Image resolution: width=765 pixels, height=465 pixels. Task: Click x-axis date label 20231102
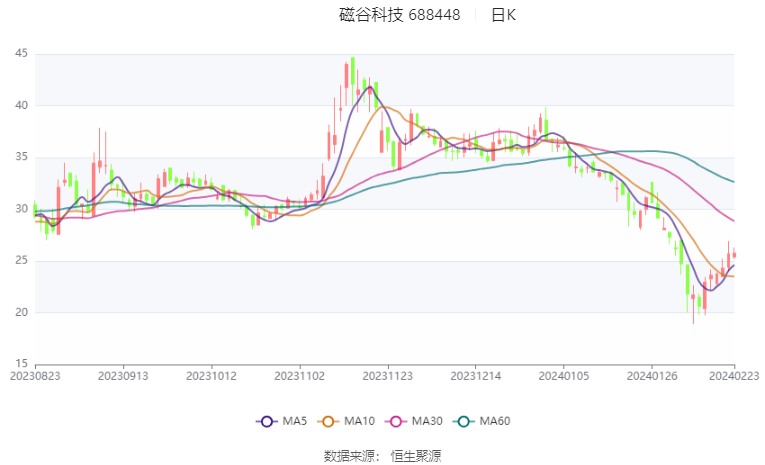[300, 376]
